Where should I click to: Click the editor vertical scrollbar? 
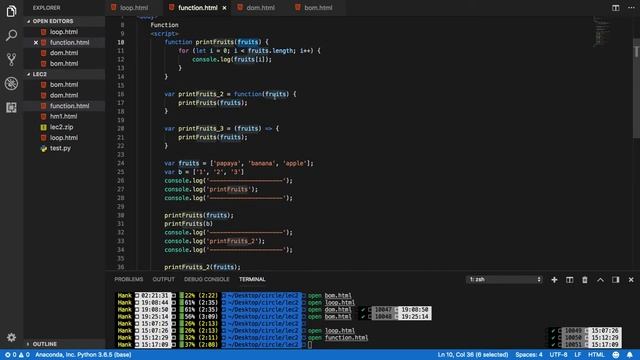(636, 89)
